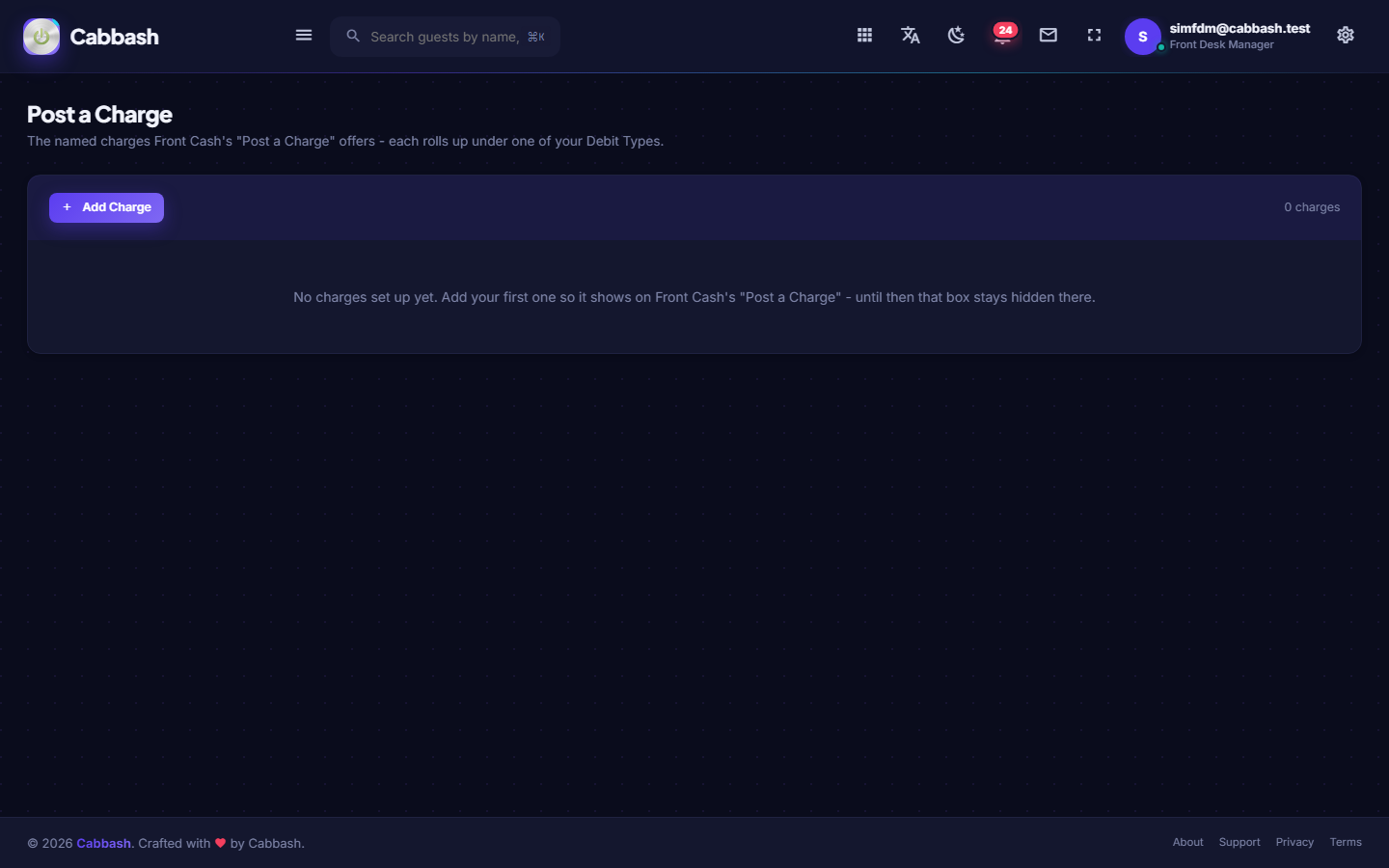Open the Support footer link
Image resolution: width=1389 pixels, height=868 pixels.
(1239, 842)
